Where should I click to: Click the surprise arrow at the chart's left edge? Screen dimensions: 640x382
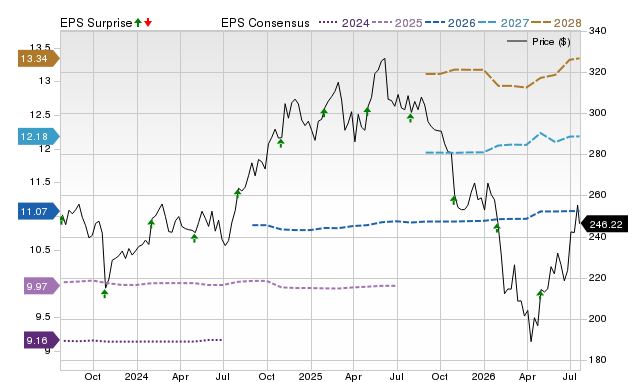tap(62, 220)
